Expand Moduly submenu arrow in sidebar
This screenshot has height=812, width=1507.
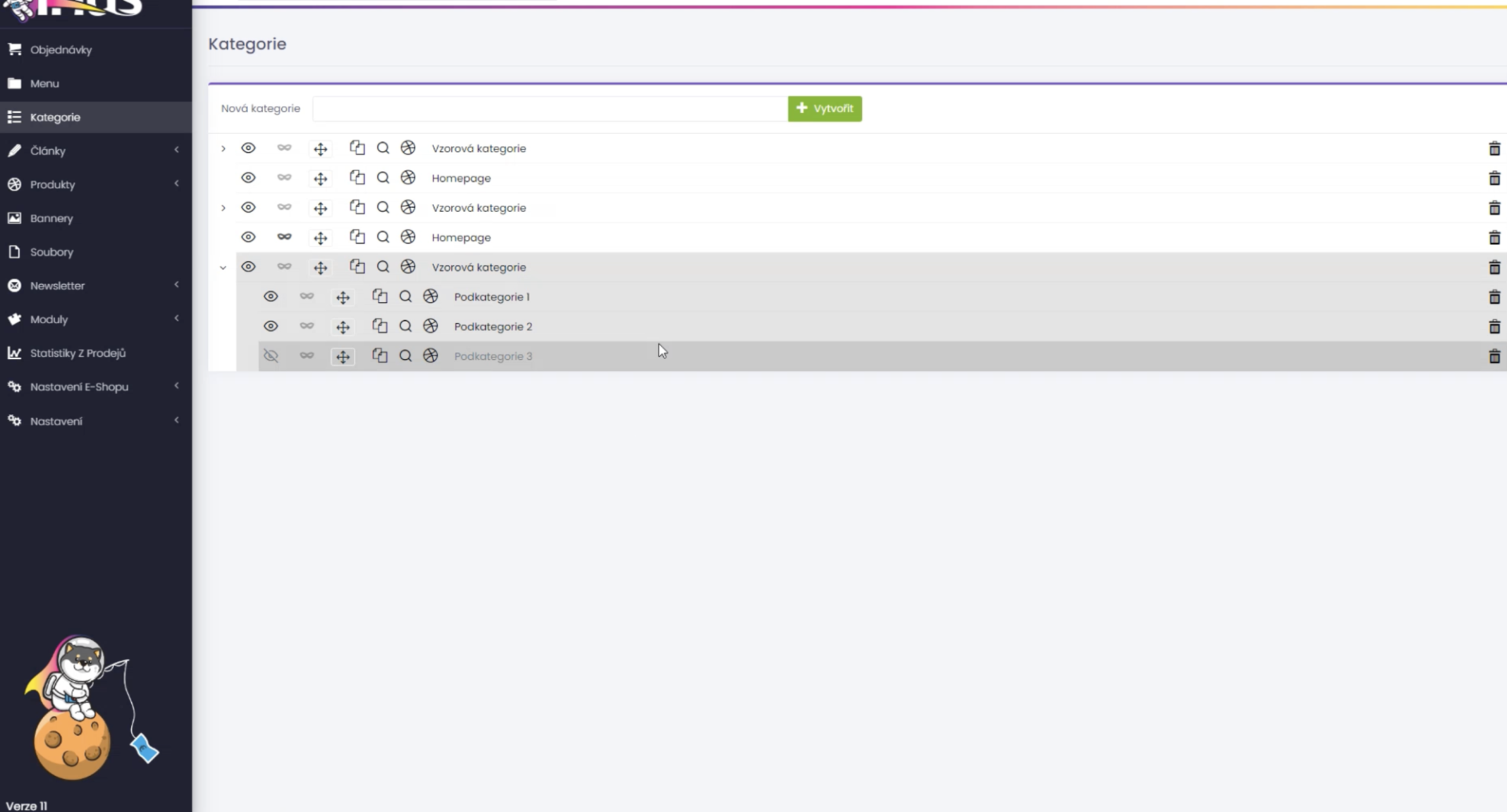(x=177, y=319)
